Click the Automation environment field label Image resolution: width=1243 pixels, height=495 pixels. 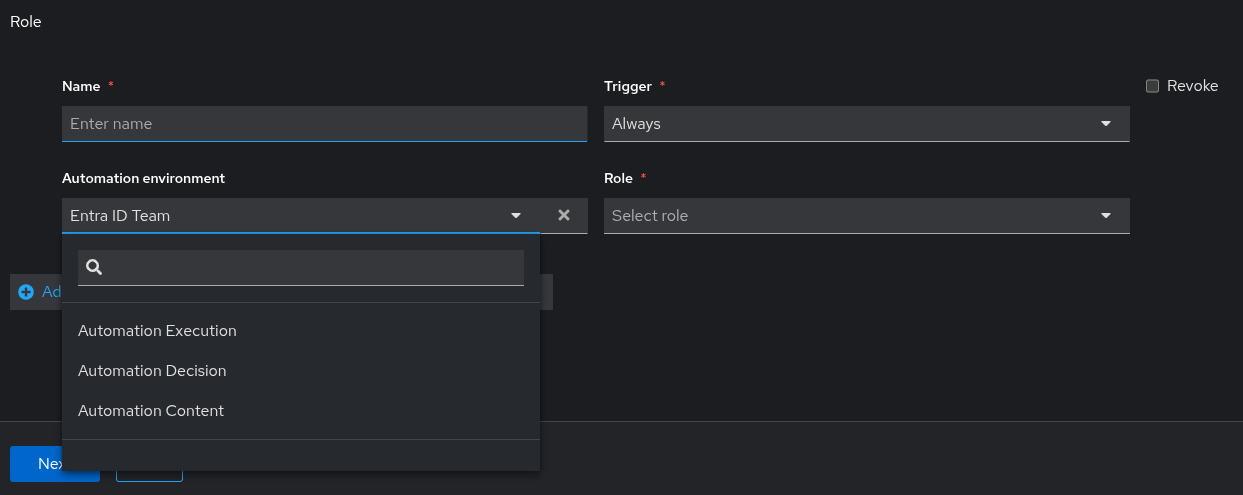point(143,178)
